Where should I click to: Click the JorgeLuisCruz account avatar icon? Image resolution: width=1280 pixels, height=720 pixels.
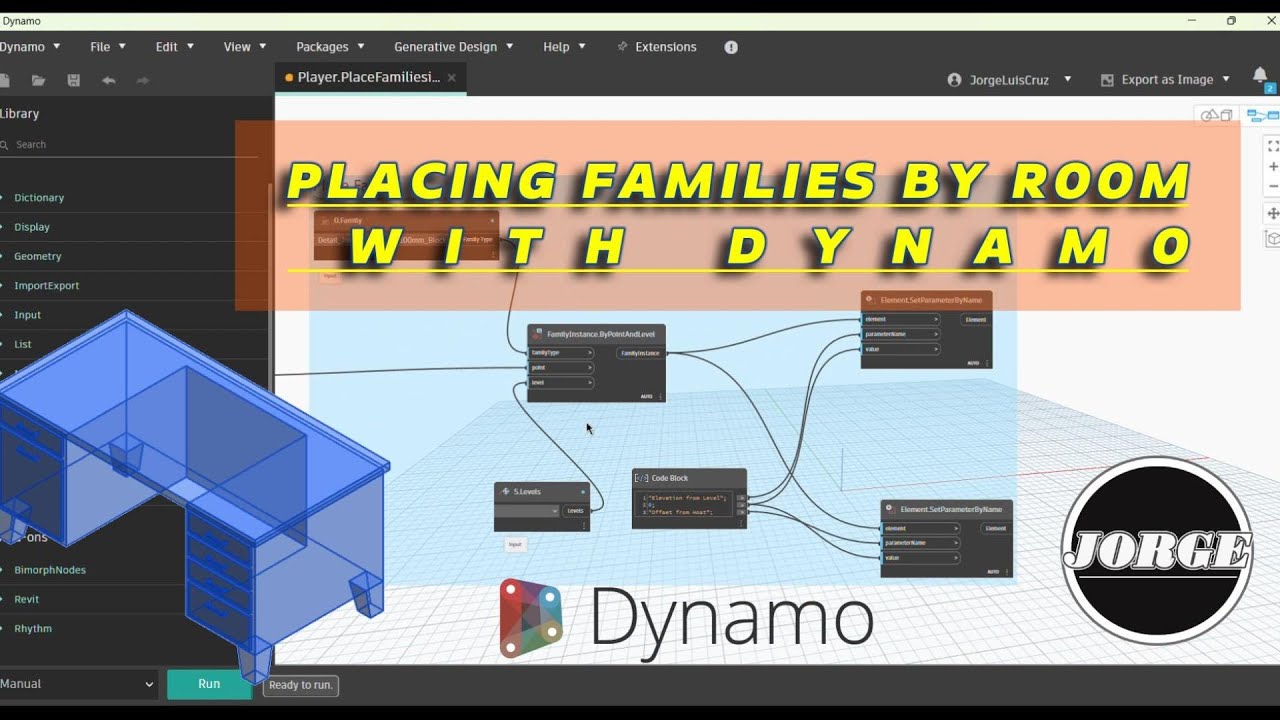click(x=954, y=80)
